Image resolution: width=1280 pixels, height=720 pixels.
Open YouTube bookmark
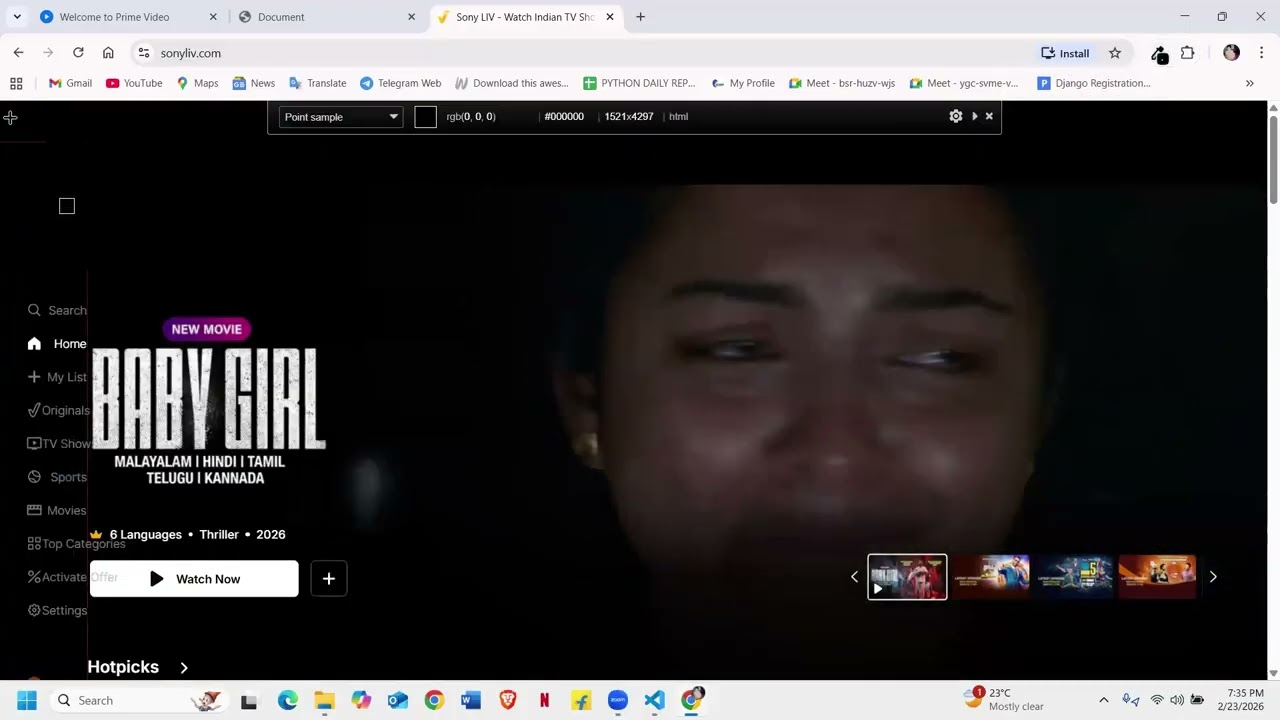point(134,83)
